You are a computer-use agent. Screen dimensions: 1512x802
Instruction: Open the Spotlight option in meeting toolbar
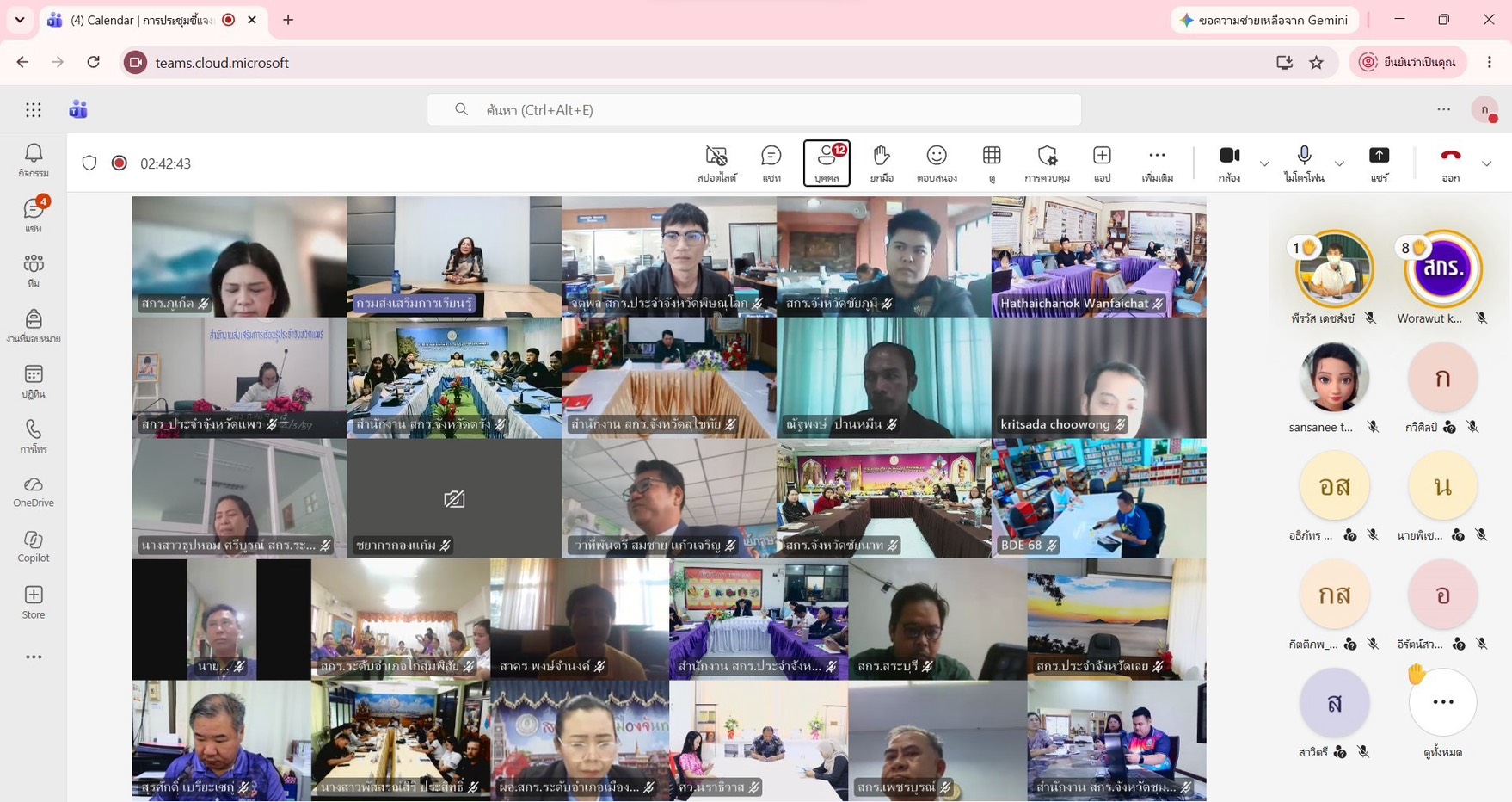click(x=716, y=163)
